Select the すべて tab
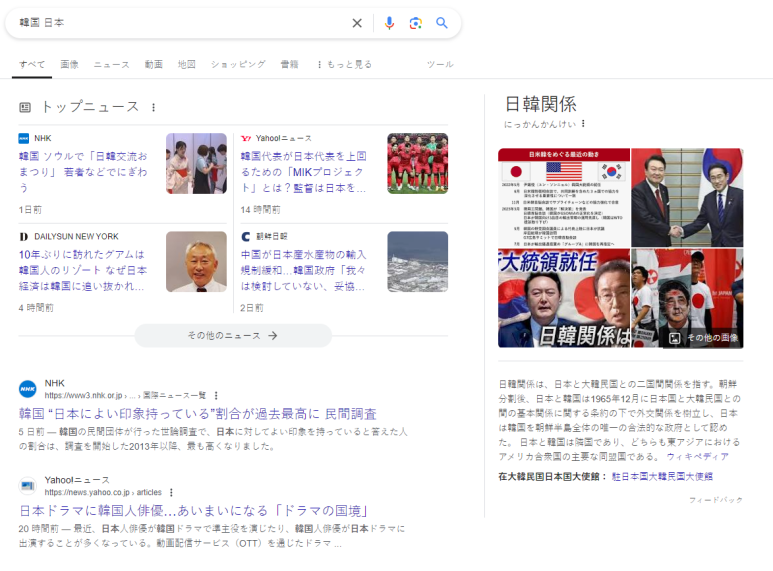 [x=32, y=64]
